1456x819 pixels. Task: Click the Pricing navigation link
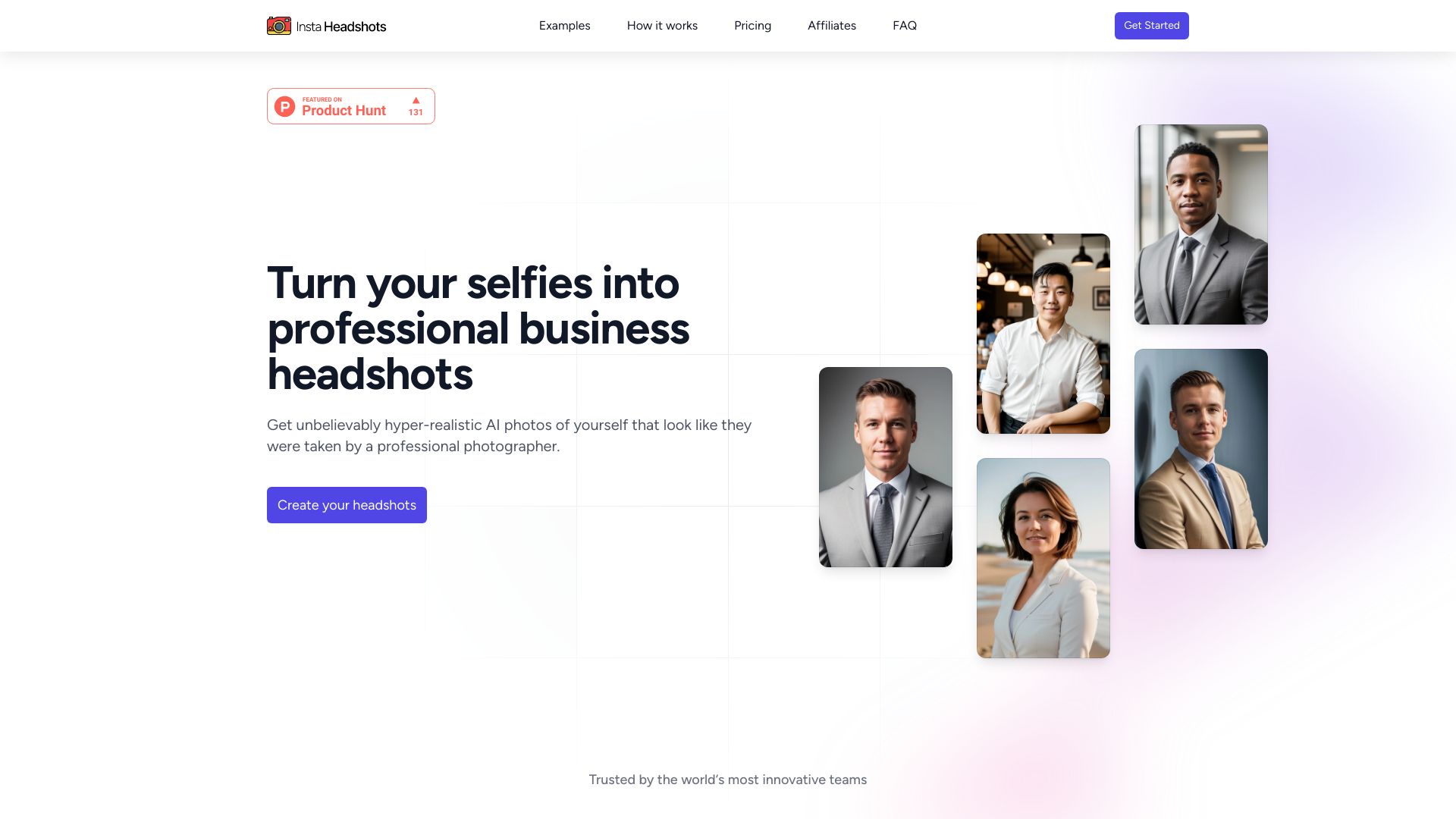coord(752,25)
